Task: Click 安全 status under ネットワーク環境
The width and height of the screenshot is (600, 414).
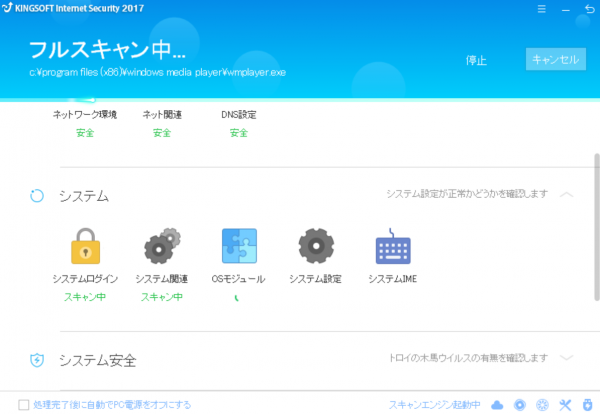Action: coord(85,133)
